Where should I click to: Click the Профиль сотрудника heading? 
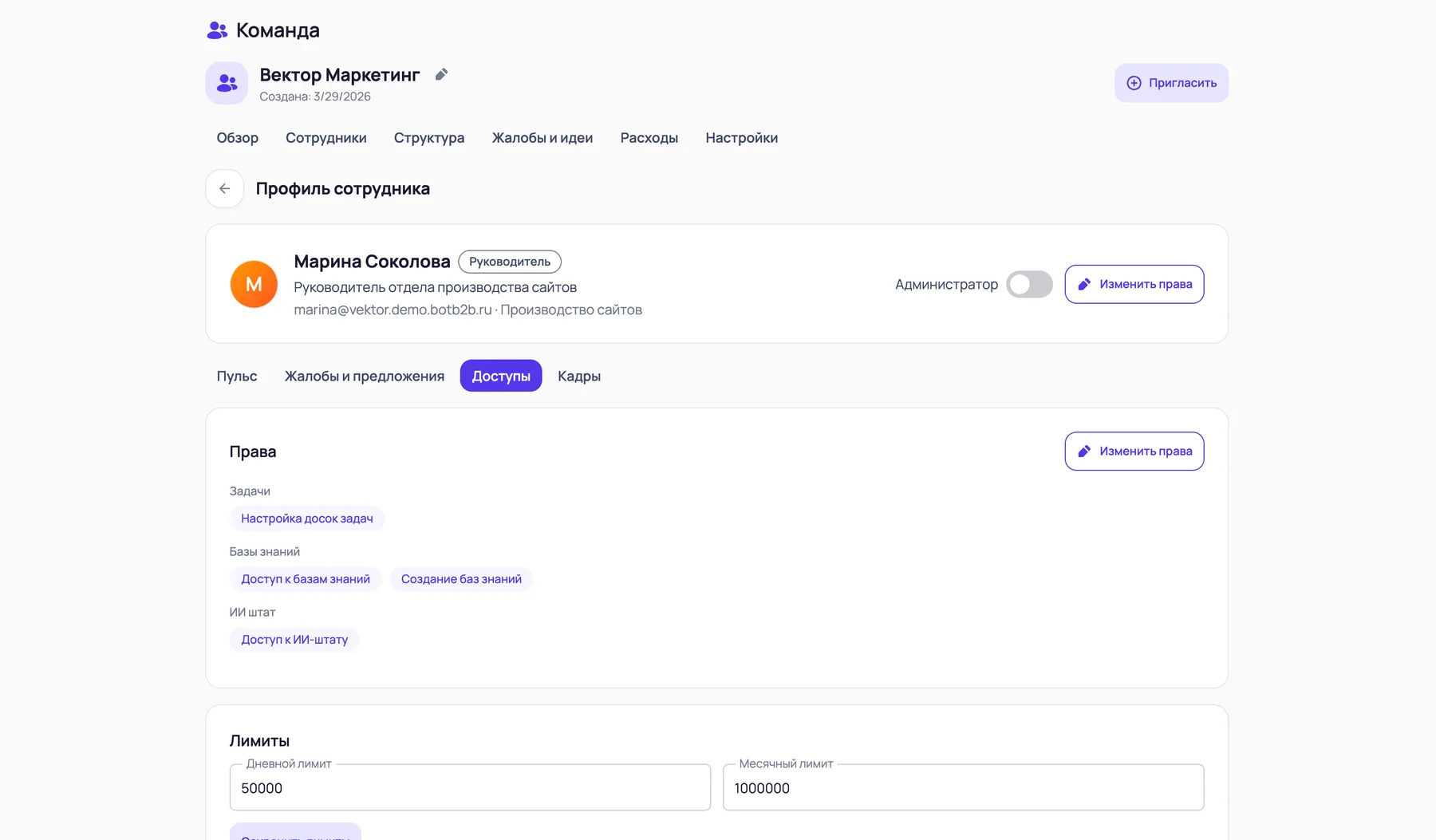[343, 189]
